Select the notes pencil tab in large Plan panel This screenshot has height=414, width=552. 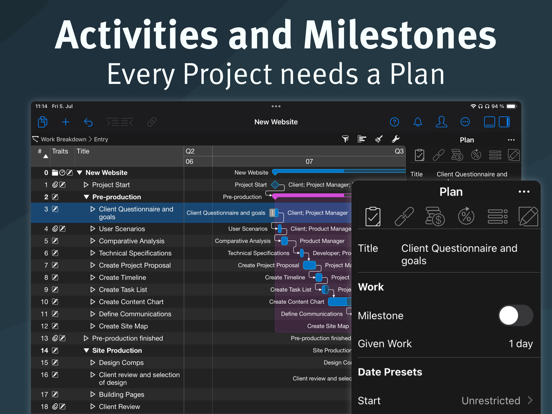pos(528,216)
